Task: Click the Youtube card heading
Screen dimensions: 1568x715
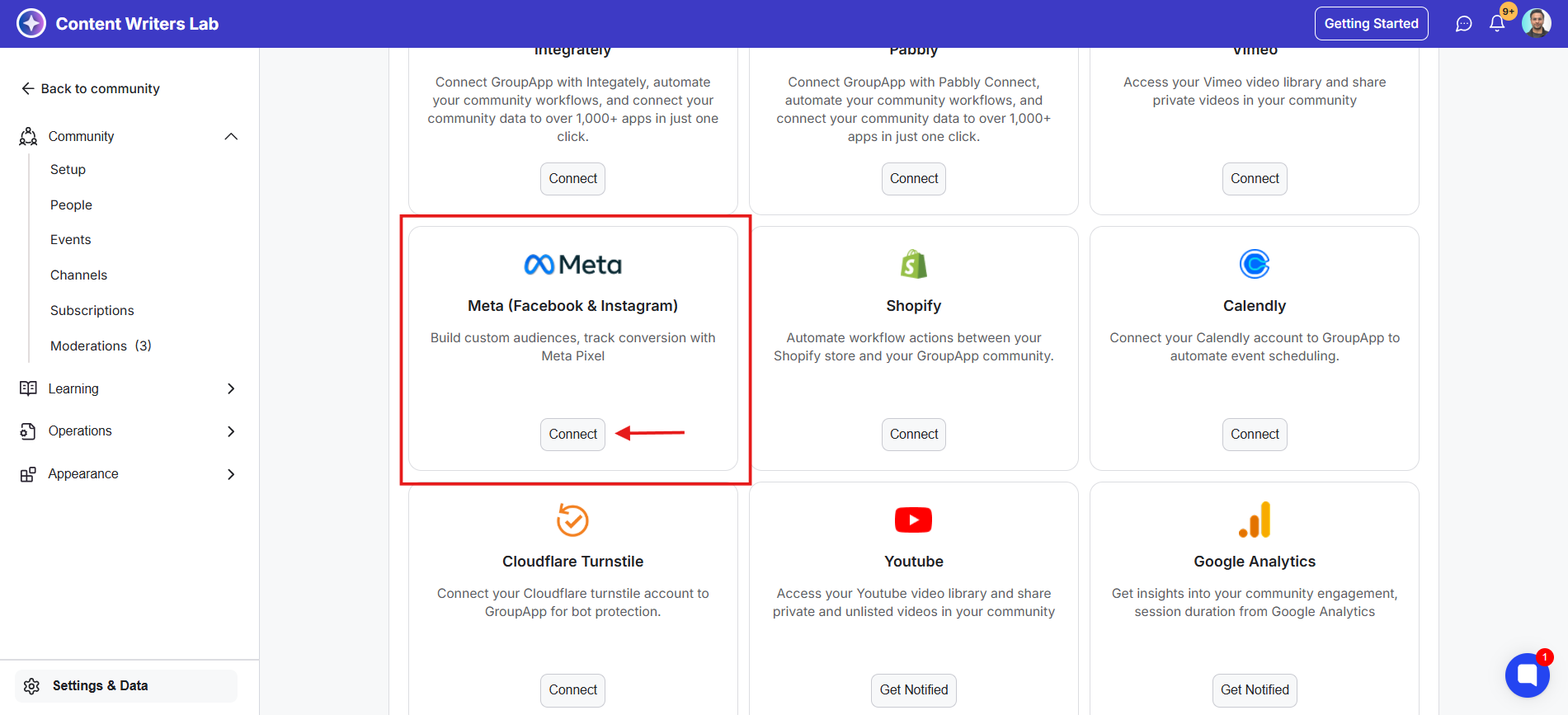Action: click(x=914, y=562)
